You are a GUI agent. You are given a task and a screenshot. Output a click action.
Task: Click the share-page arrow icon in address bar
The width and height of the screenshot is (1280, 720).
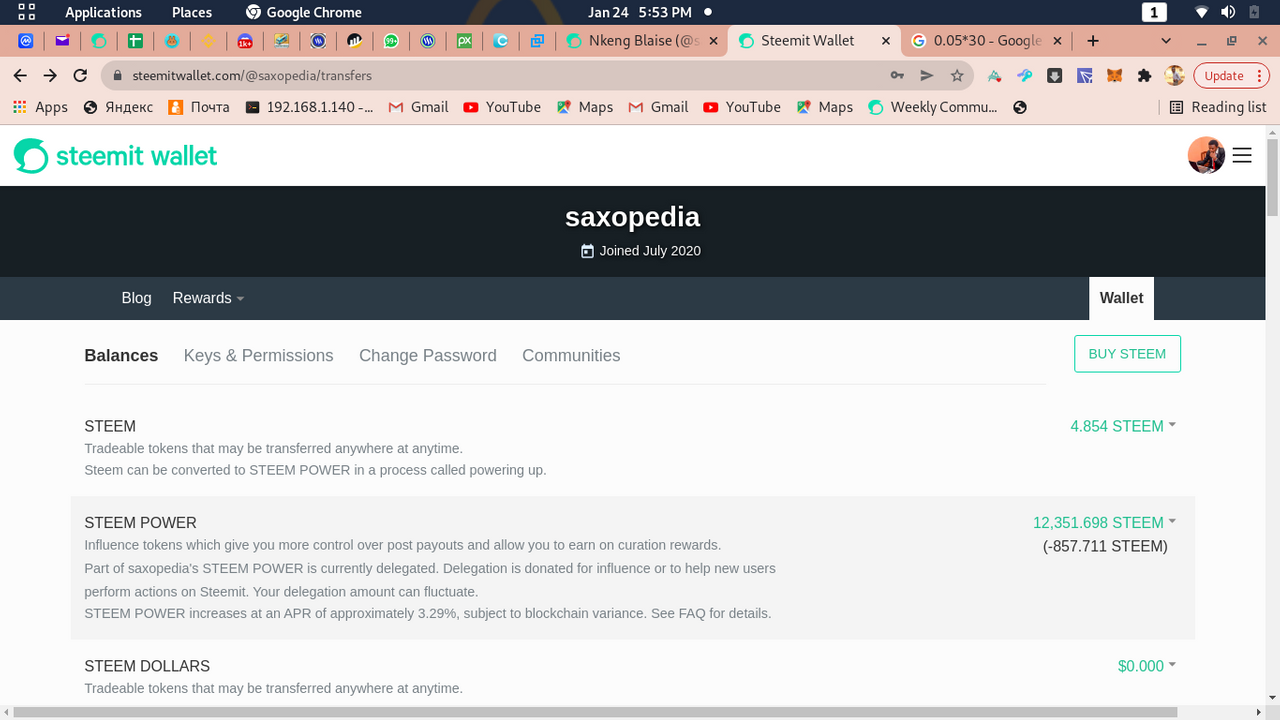[927, 75]
